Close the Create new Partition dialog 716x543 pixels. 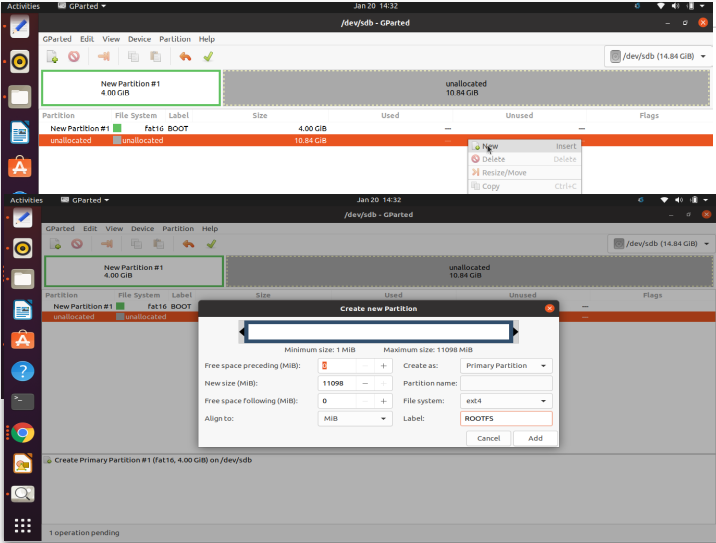click(550, 308)
